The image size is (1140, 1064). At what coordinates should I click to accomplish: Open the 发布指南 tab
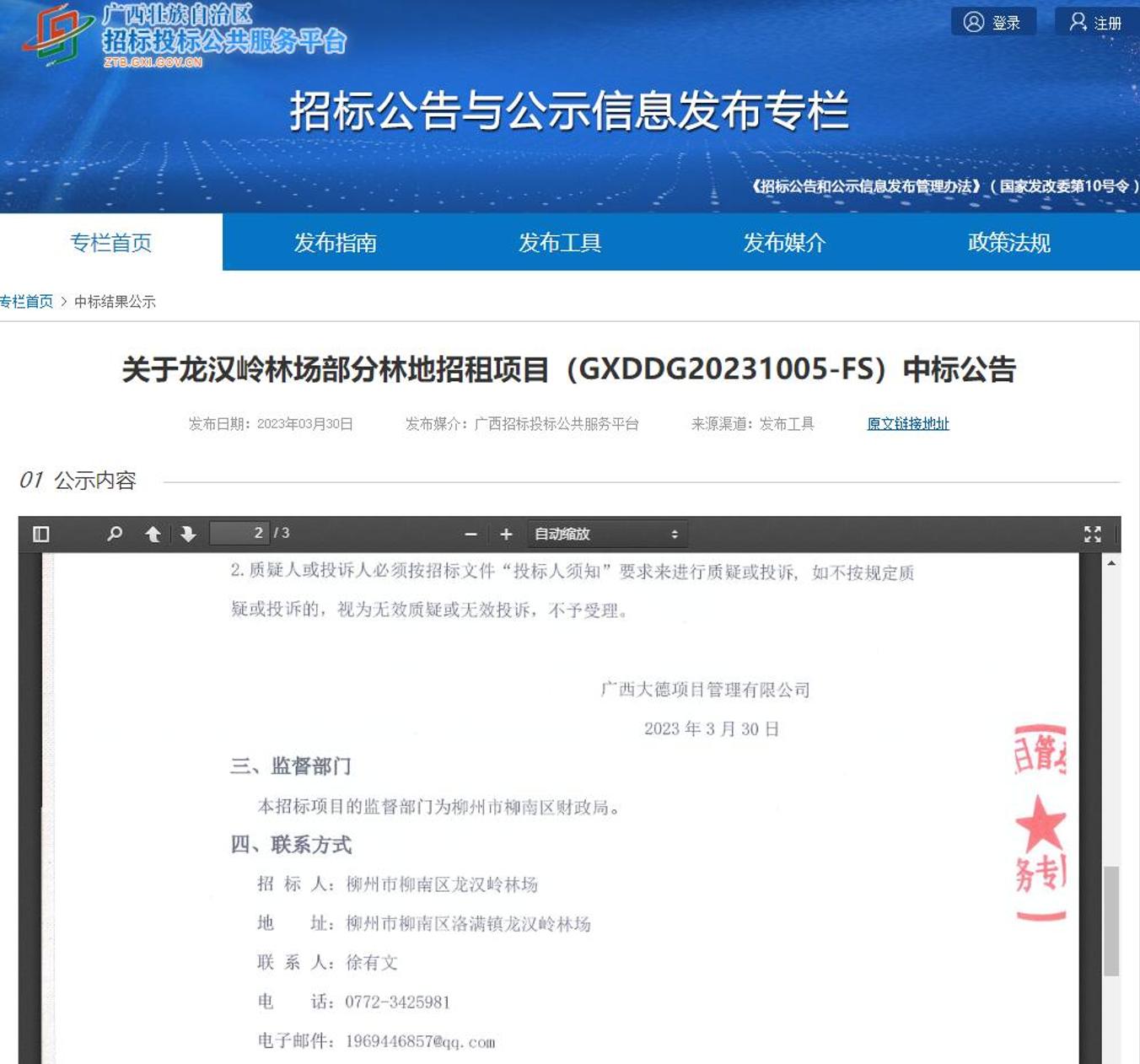[x=335, y=243]
